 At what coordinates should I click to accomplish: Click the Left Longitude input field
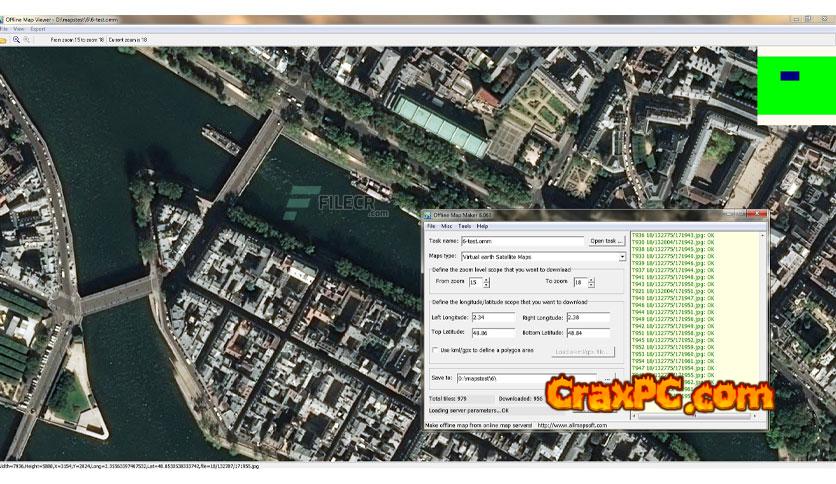[x=493, y=318]
